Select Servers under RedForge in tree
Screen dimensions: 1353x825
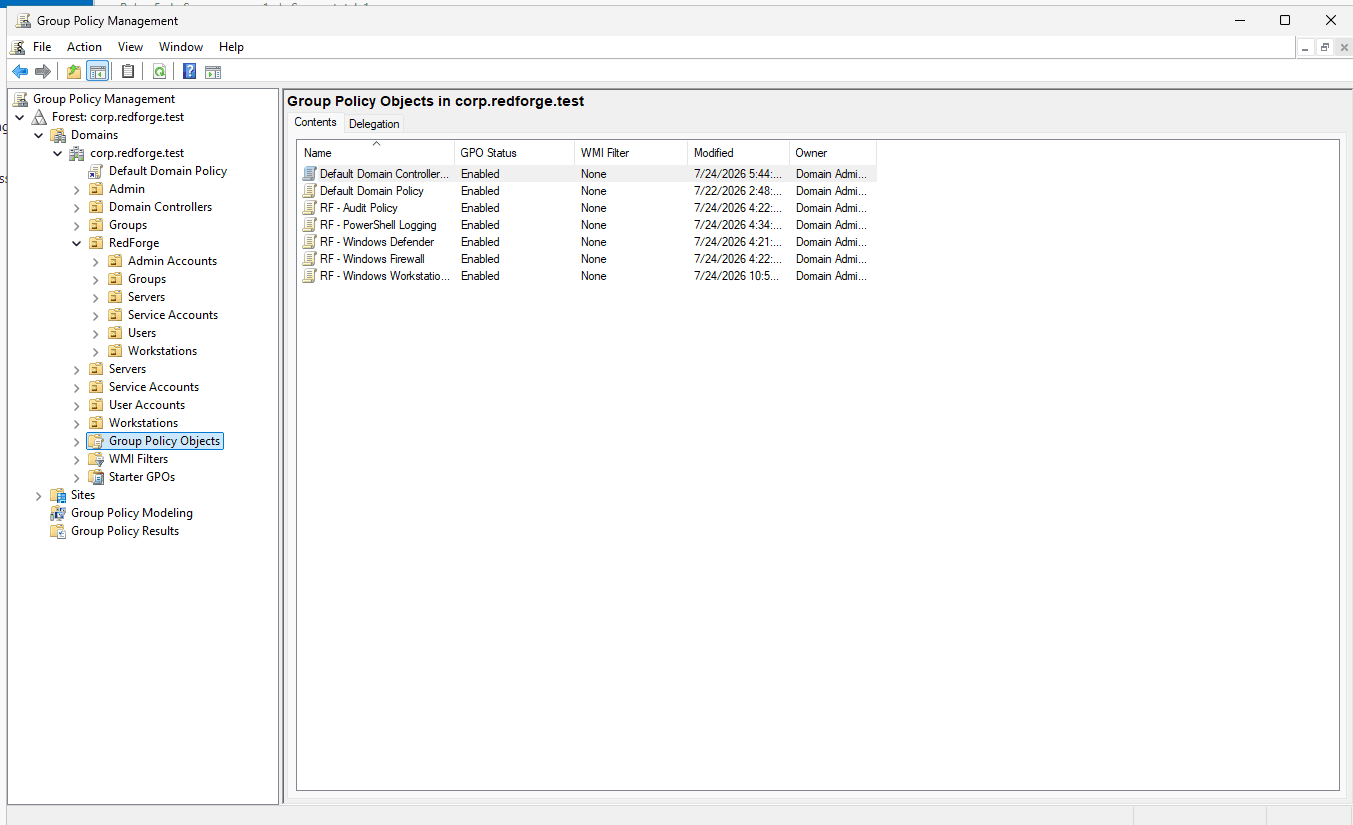(146, 297)
